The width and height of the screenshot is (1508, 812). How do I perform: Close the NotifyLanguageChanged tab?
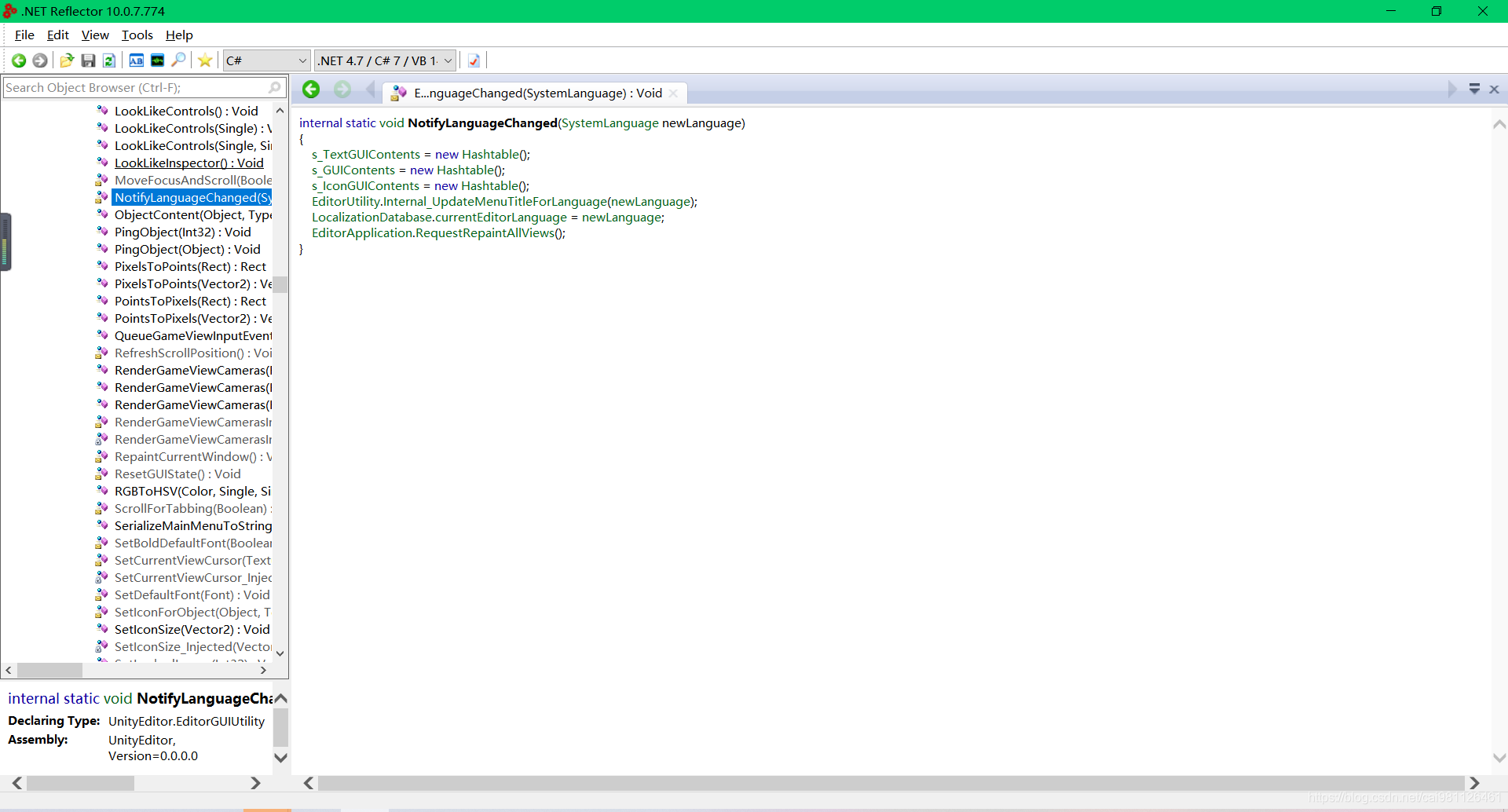(673, 93)
